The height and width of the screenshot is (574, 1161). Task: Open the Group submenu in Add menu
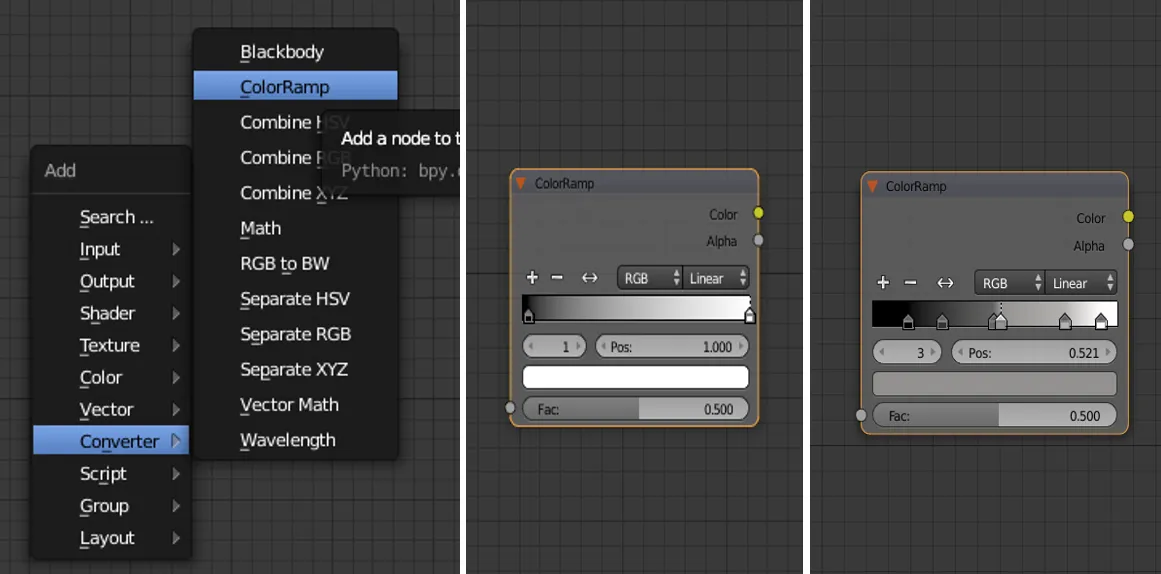pyautogui.click(x=111, y=506)
